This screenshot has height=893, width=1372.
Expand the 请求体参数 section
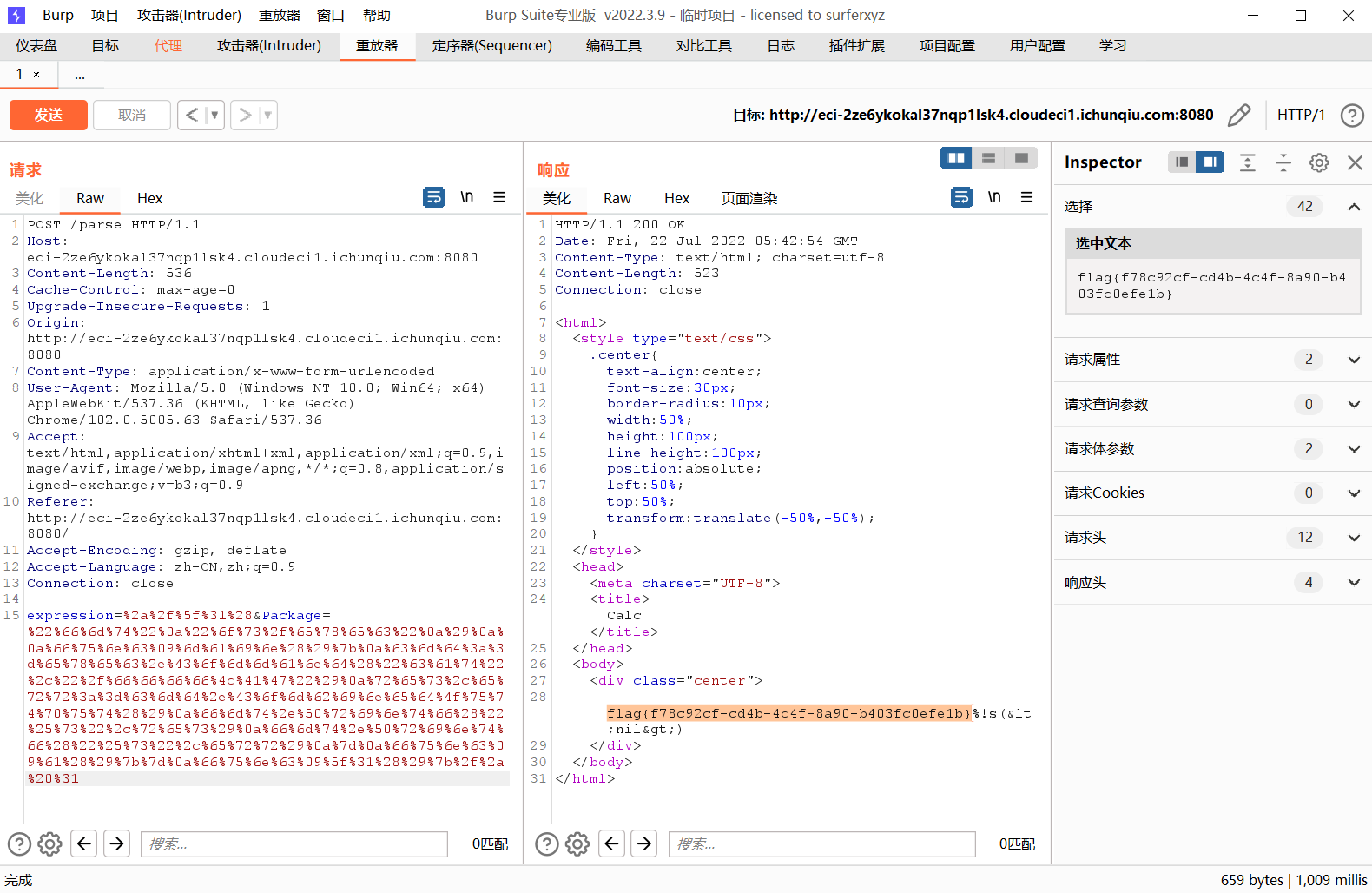pos(1353,449)
